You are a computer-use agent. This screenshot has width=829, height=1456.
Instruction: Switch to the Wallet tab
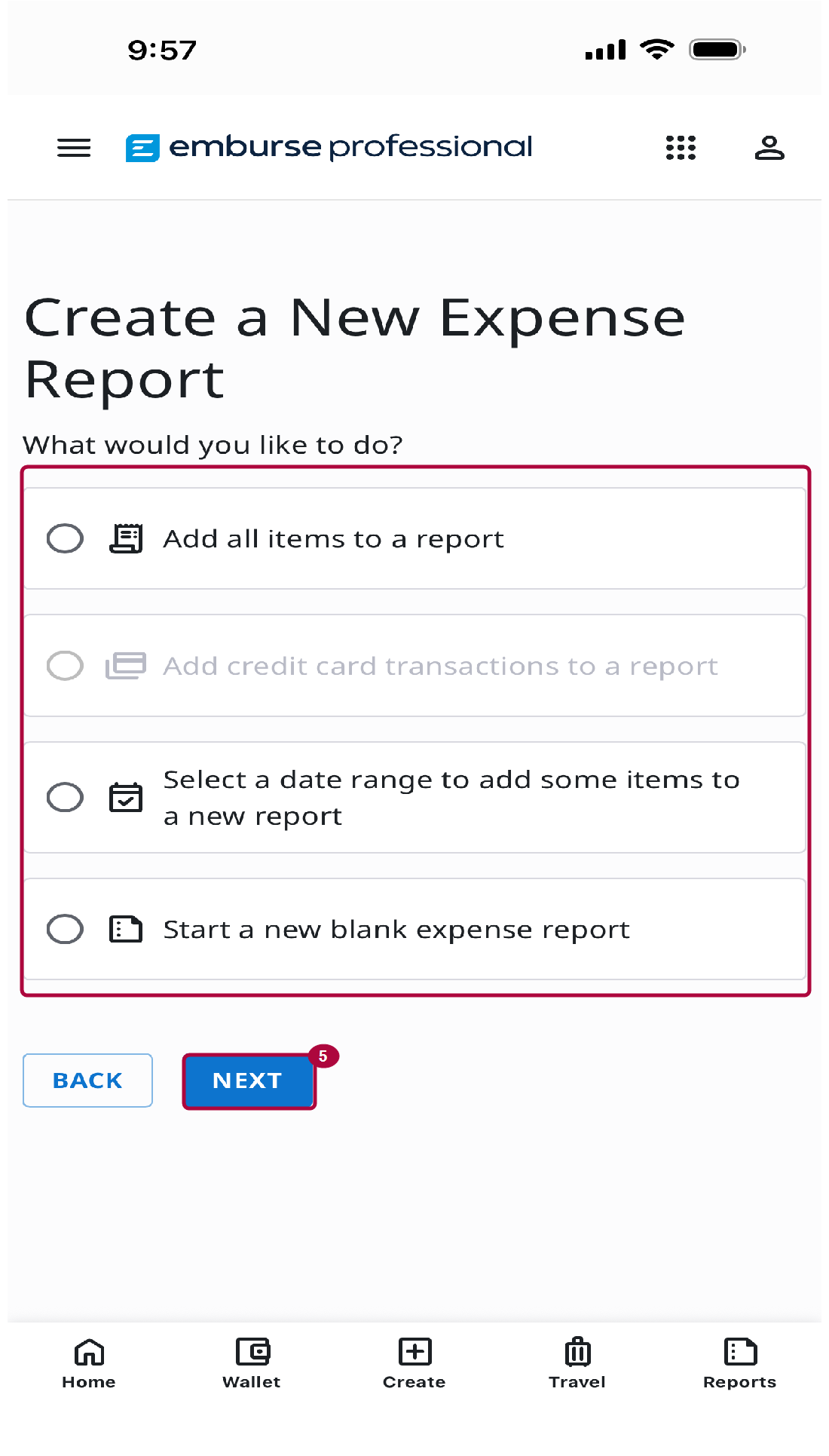[252, 1363]
